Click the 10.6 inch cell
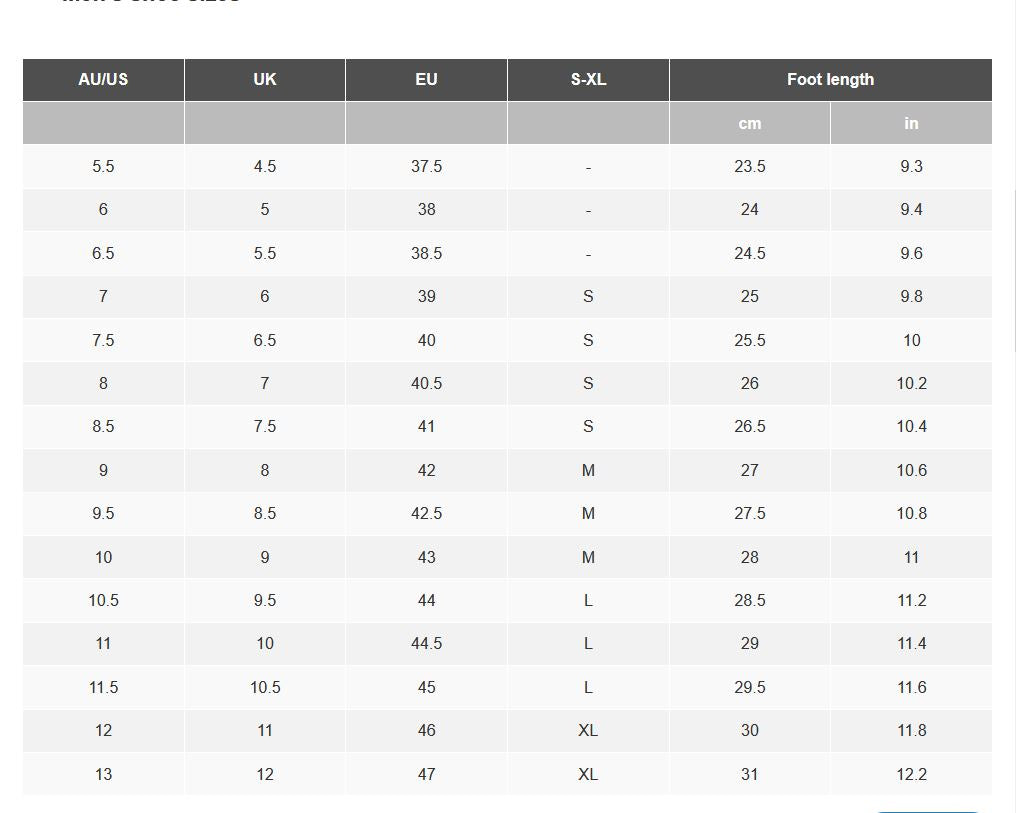Viewport: 1016px width, 813px height. (x=911, y=470)
